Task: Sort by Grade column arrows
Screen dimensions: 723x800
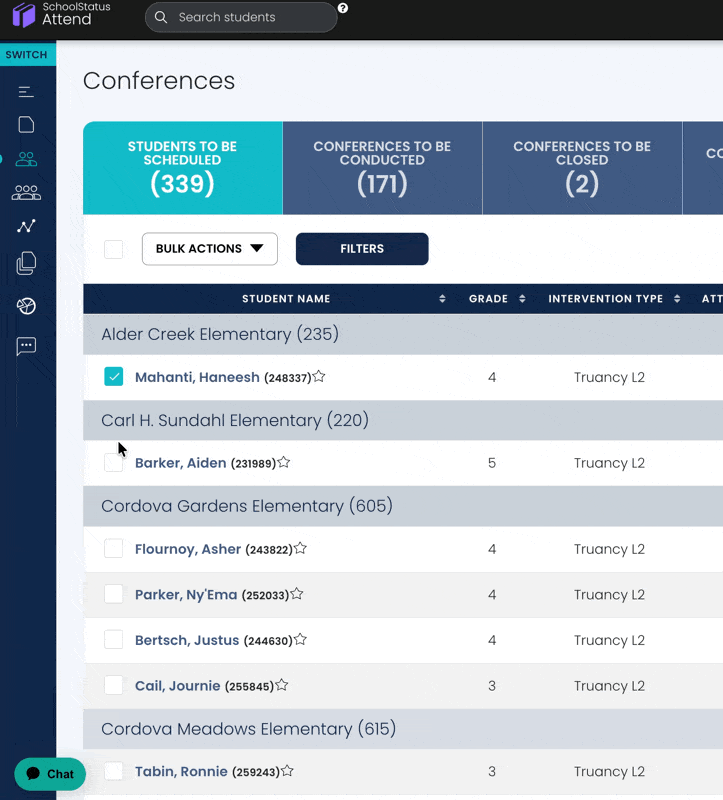Action: [522, 299]
